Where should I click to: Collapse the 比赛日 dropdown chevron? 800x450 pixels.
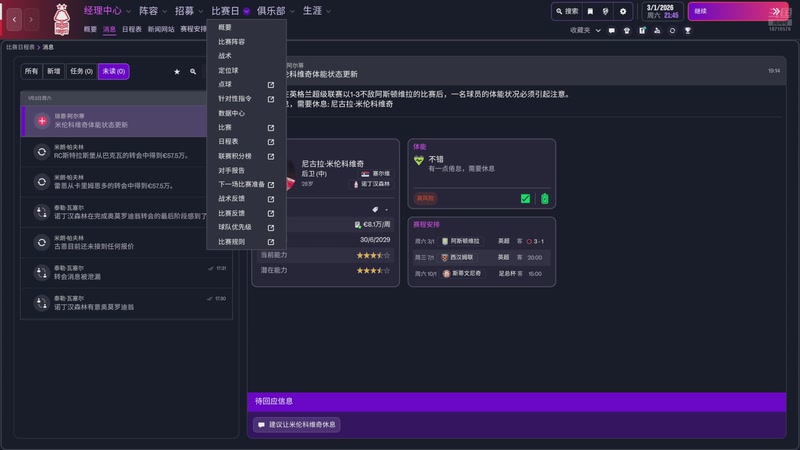coord(246,11)
